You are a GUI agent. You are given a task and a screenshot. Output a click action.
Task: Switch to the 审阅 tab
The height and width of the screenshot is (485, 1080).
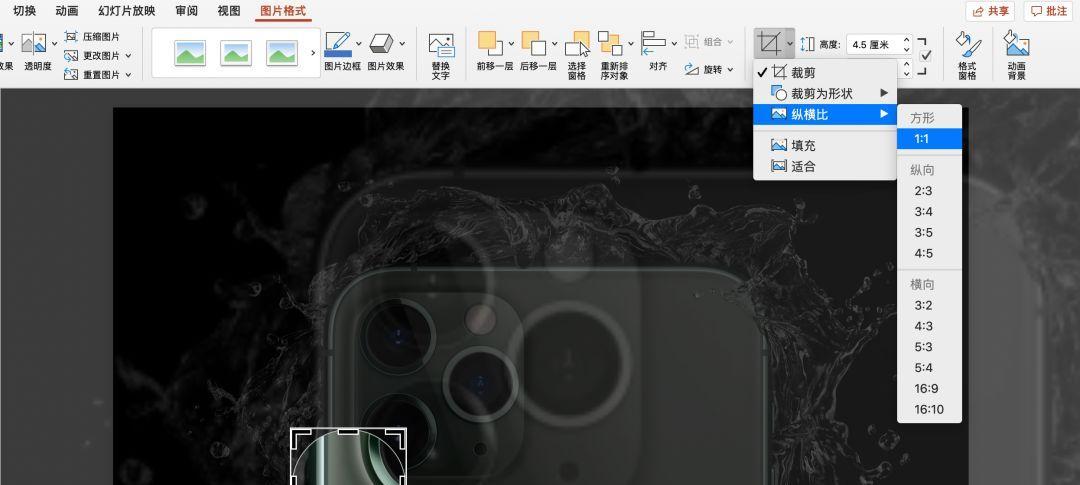186,11
